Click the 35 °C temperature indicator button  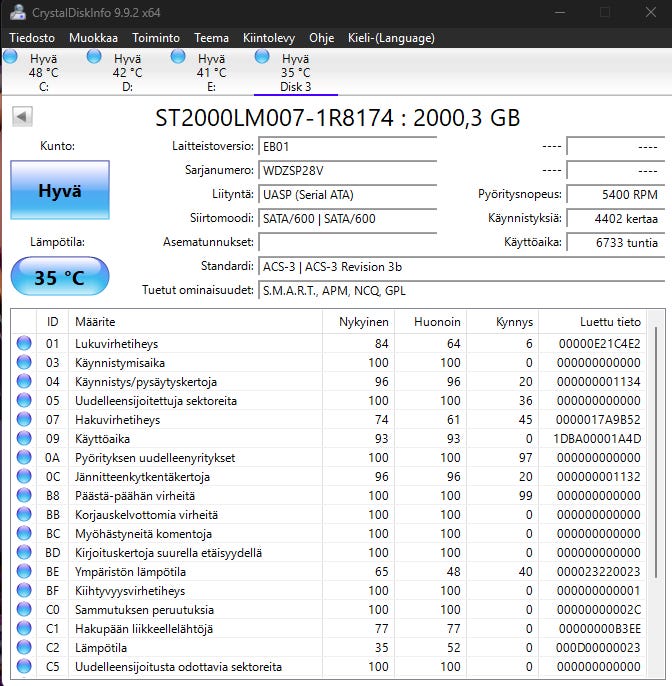[60, 276]
